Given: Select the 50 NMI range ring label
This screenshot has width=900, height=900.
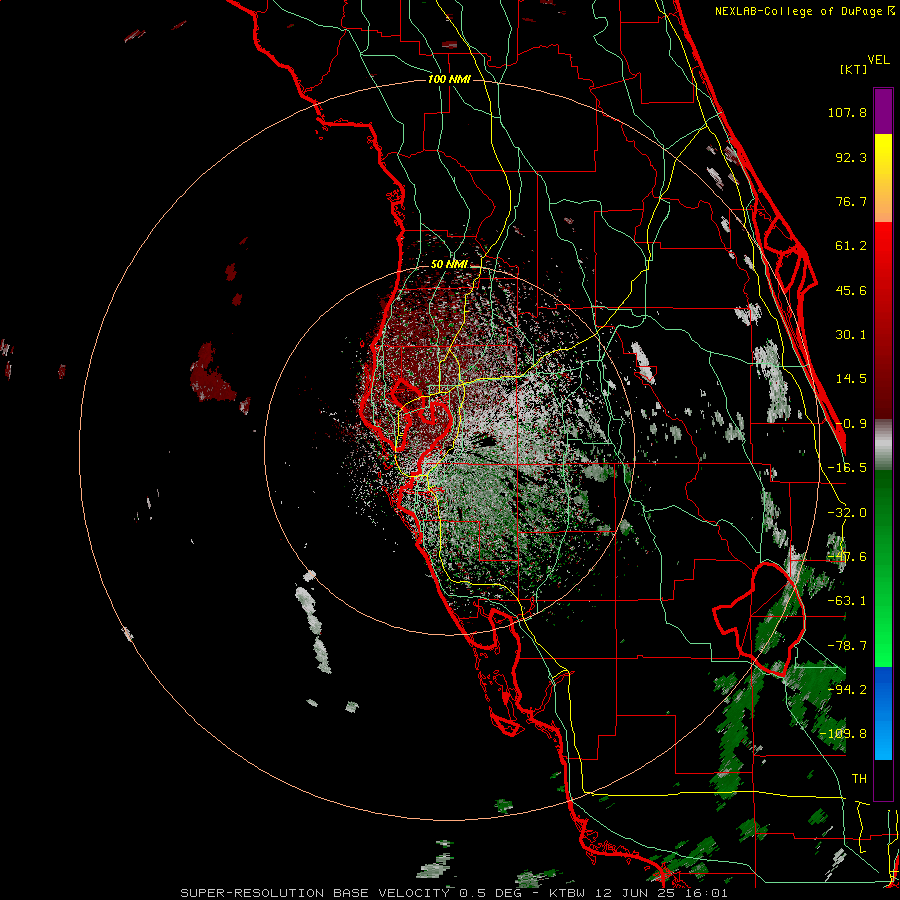Looking at the screenshot, I should pos(449,265).
